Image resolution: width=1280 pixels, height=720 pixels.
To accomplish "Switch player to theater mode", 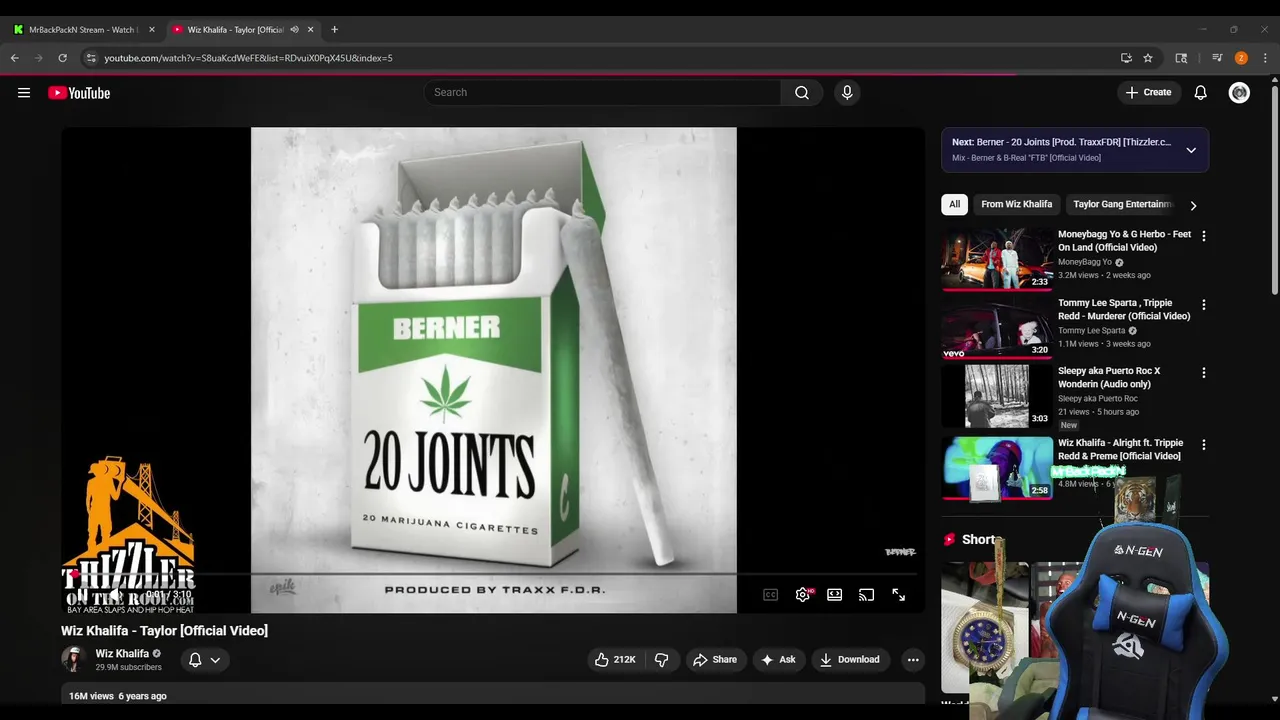I will coord(835,595).
